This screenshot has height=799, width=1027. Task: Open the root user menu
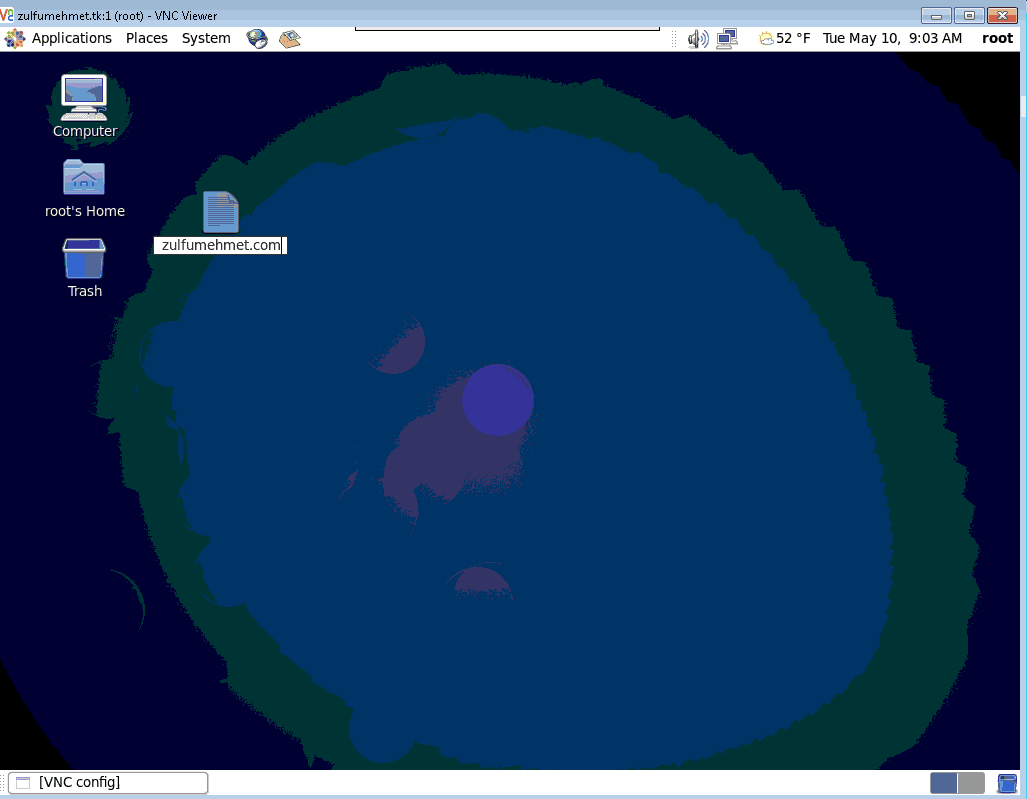pos(997,38)
